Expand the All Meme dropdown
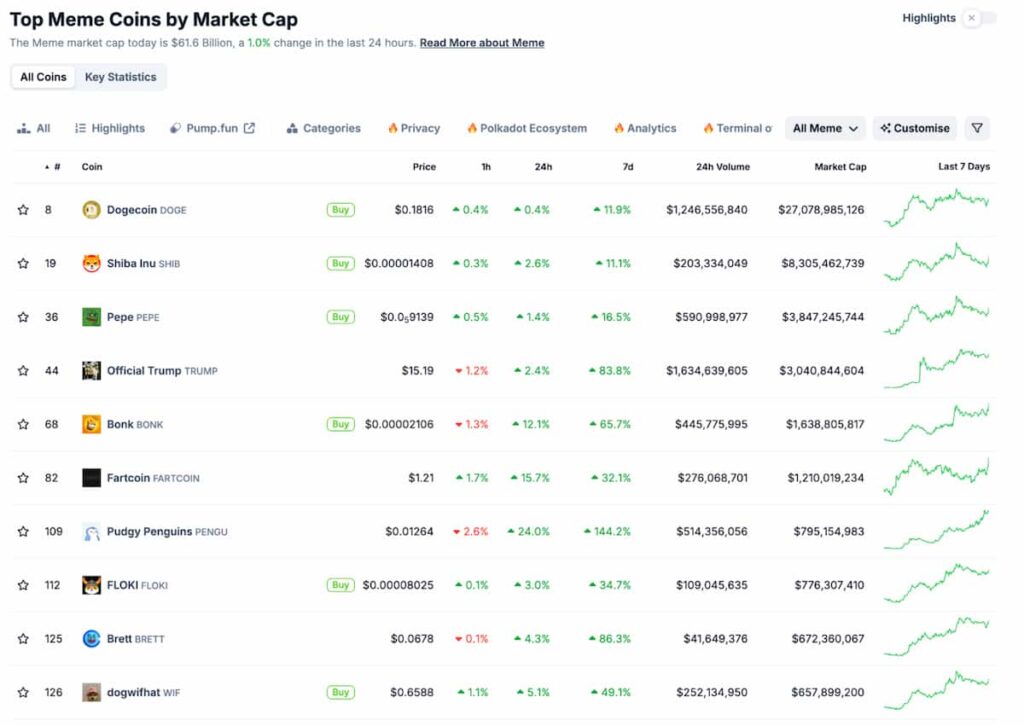This screenshot has height=726, width=1024. [825, 128]
